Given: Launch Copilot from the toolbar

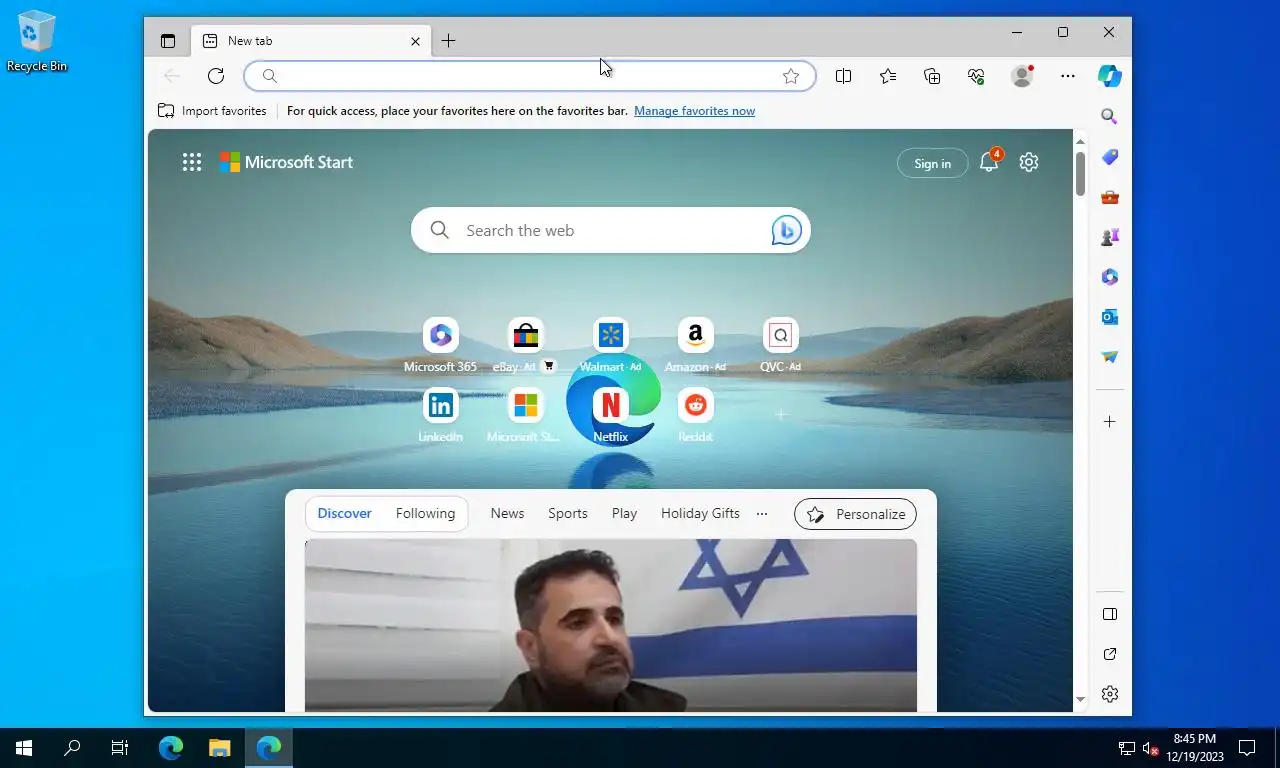Looking at the screenshot, I should (x=1109, y=76).
